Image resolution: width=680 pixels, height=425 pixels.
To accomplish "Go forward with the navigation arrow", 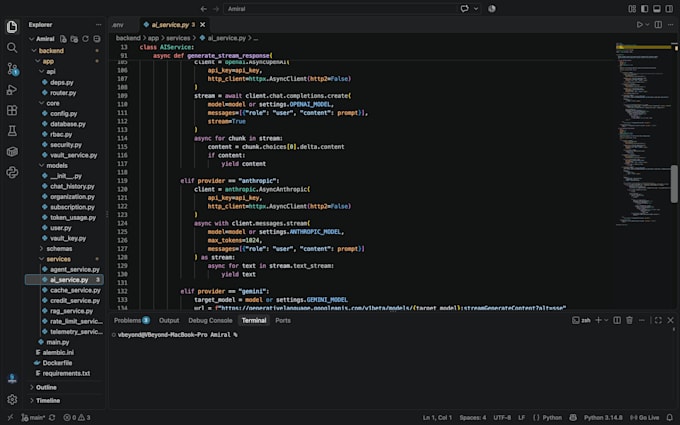I will pos(216,9).
